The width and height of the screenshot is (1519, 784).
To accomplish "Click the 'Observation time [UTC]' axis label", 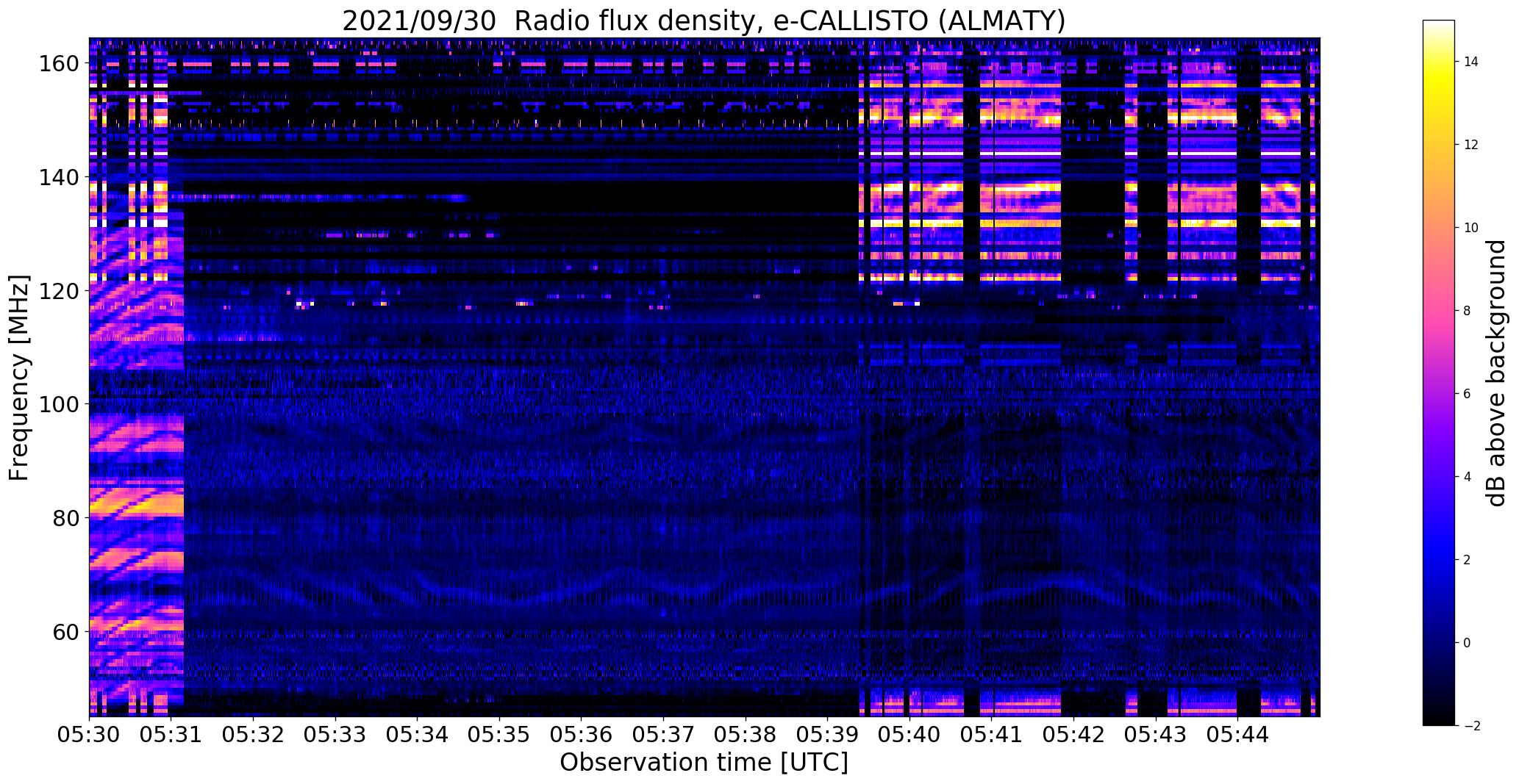I will pos(704,763).
